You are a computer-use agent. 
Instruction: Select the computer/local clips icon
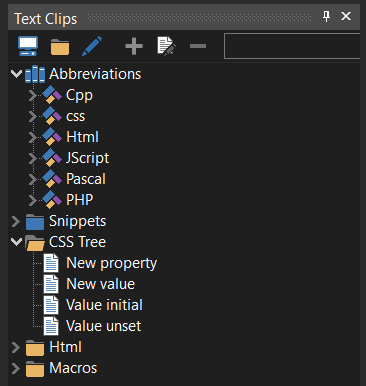tap(28, 46)
